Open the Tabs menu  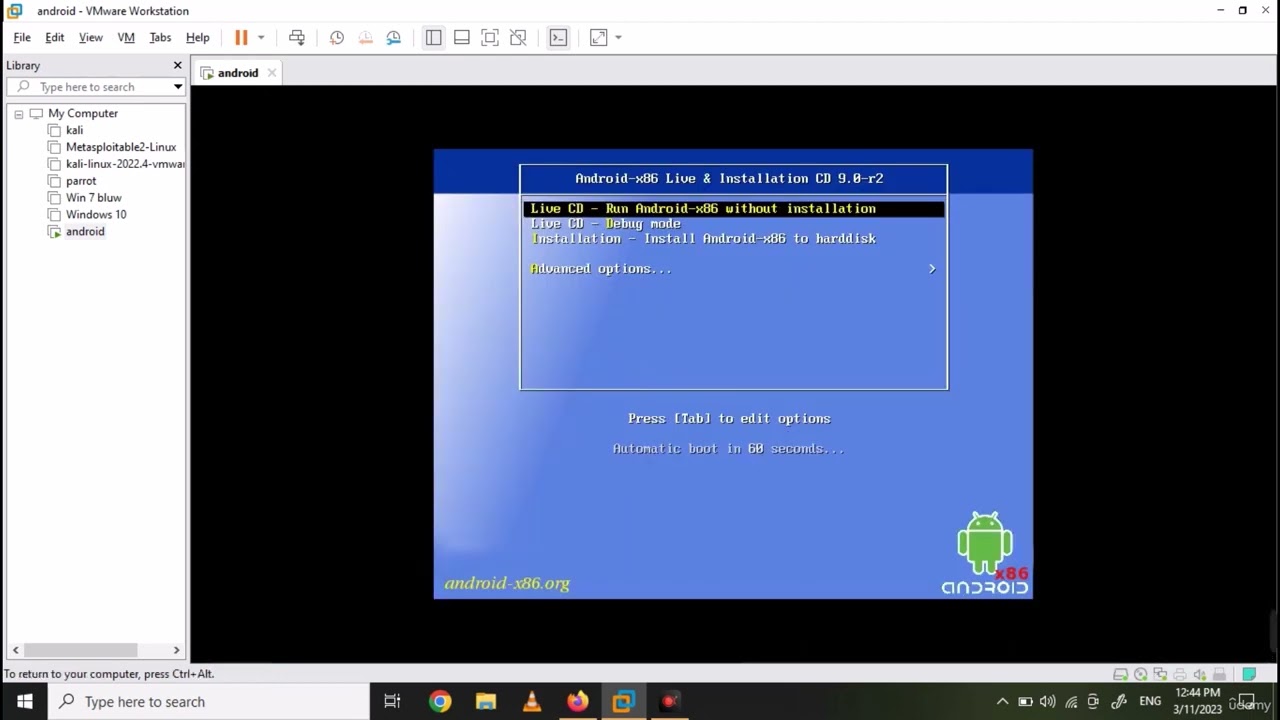pyautogui.click(x=160, y=37)
